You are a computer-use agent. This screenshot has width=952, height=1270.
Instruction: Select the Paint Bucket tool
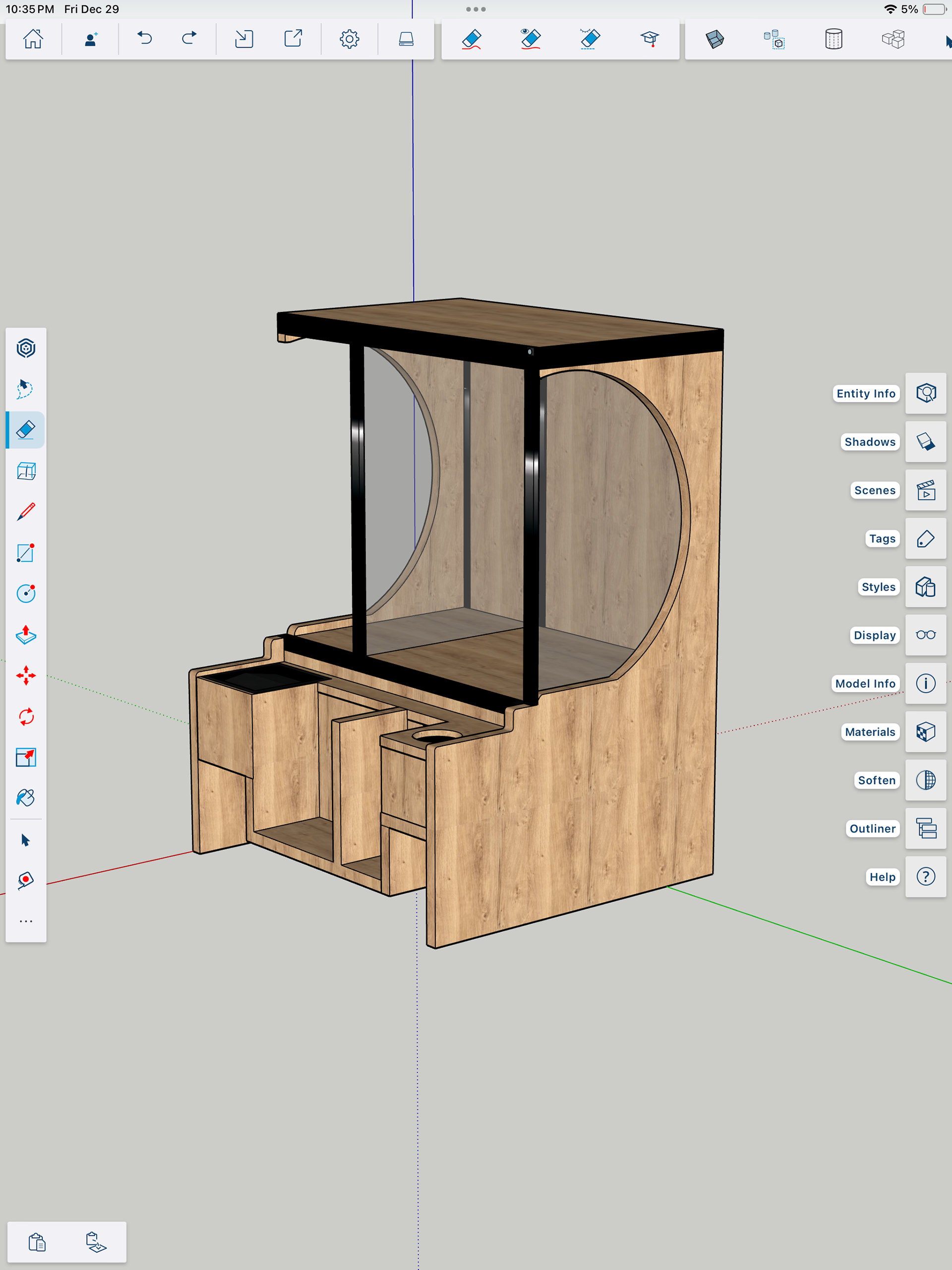pyautogui.click(x=26, y=797)
